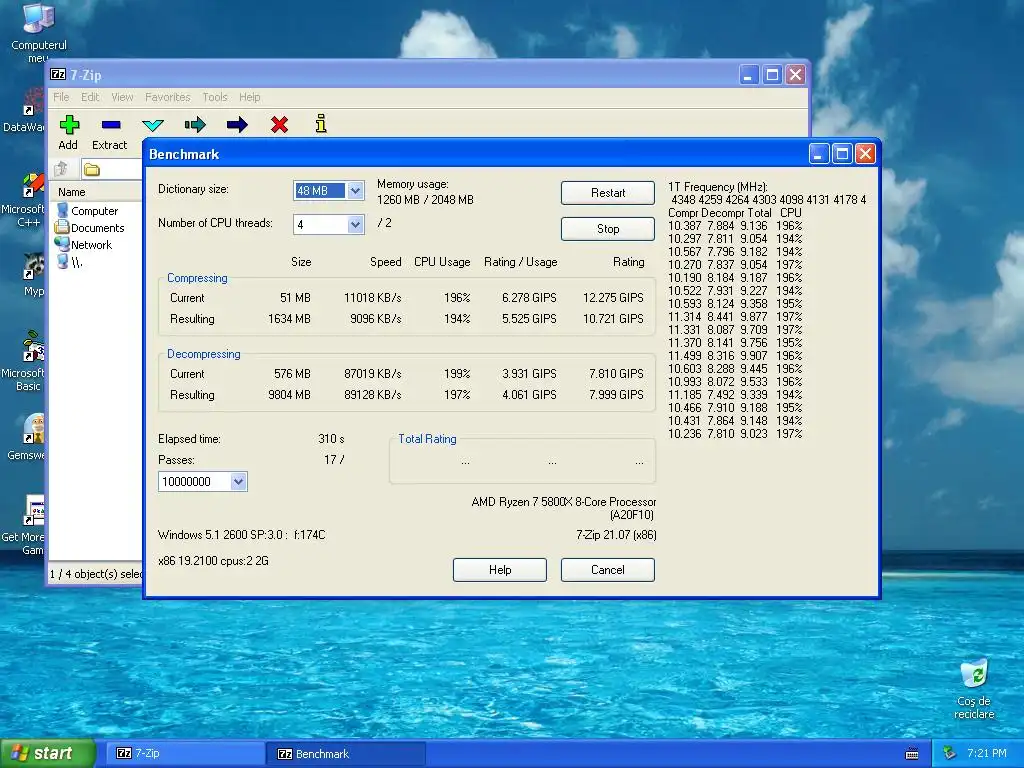Switch to 7-Zip taskbar button
Image resolution: width=1024 pixels, height=768 pixels.
184,753
